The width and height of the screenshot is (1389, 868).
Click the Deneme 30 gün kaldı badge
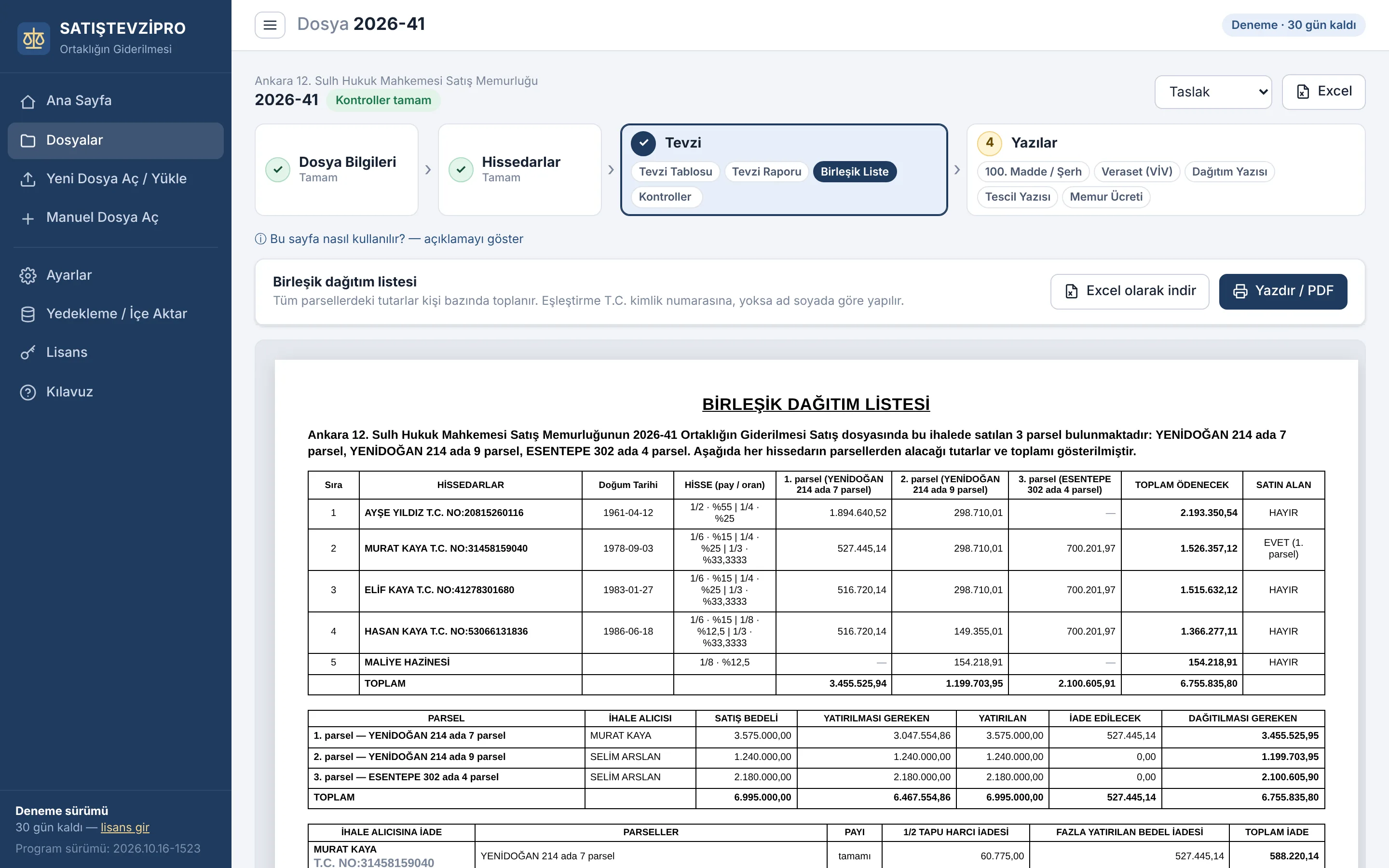[x=1293, y=25]
